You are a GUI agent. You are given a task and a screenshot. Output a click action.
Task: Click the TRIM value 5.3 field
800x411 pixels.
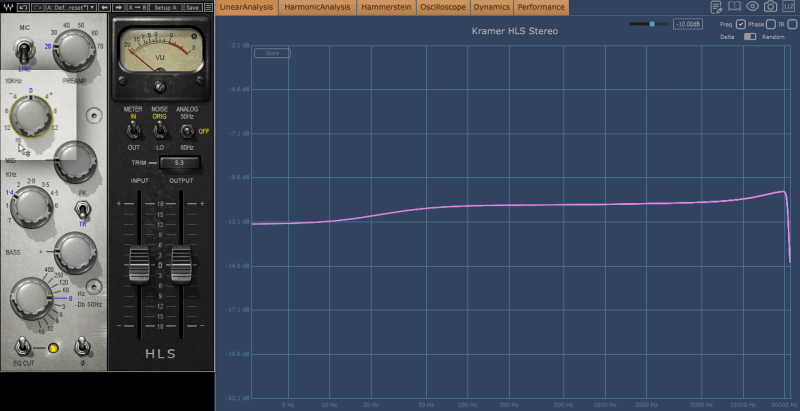point(180,163)
